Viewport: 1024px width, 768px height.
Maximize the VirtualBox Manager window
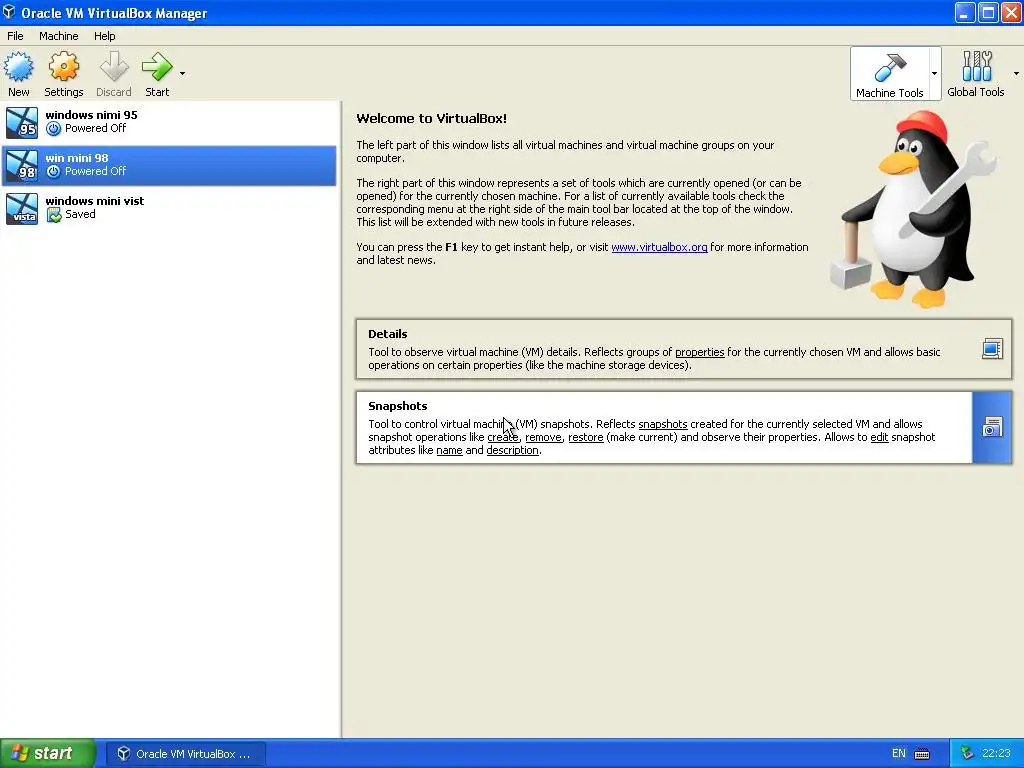point(988,12)
